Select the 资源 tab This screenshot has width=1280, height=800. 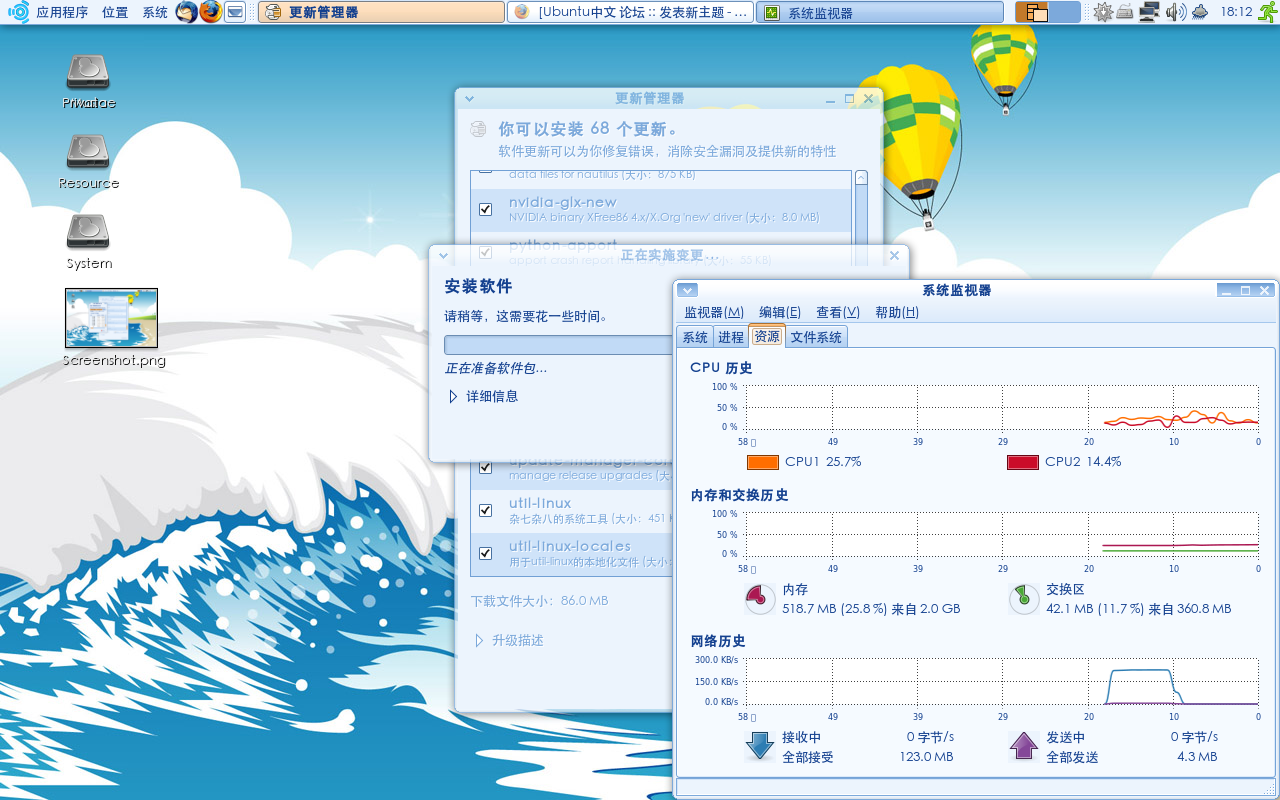(x=767, y=336)
